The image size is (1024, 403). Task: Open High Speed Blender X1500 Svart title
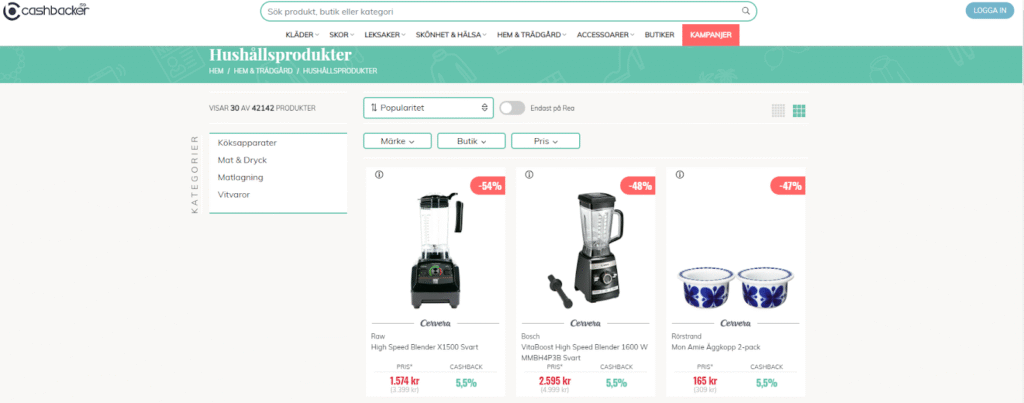pos(424,347)
